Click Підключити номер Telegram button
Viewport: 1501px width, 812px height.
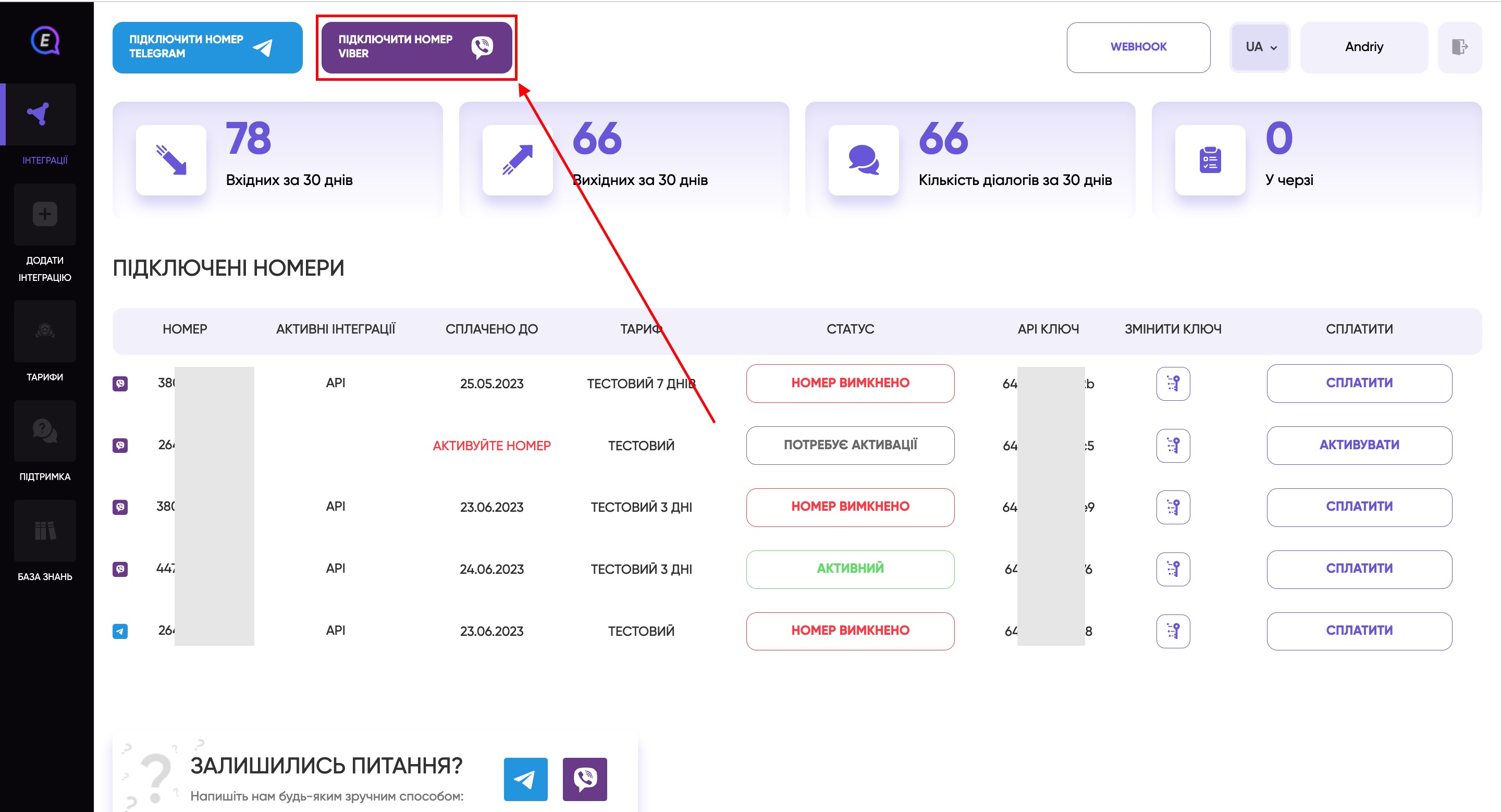pyautogui.click(x=207, y=47)
